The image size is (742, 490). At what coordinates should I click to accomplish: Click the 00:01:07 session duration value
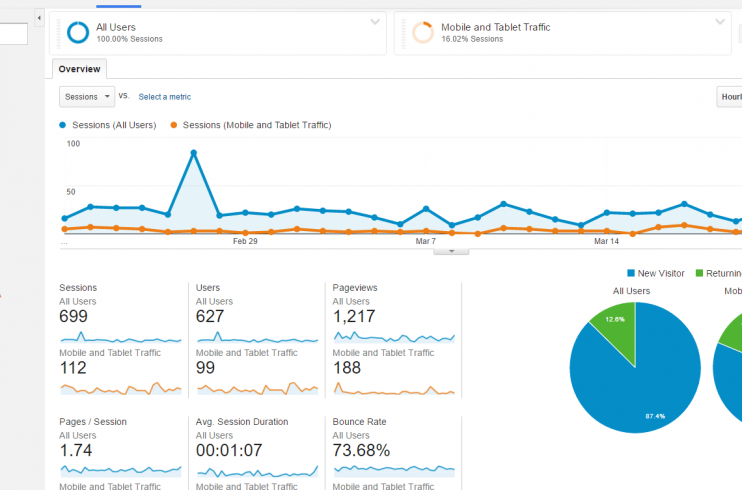click(229, 450)
